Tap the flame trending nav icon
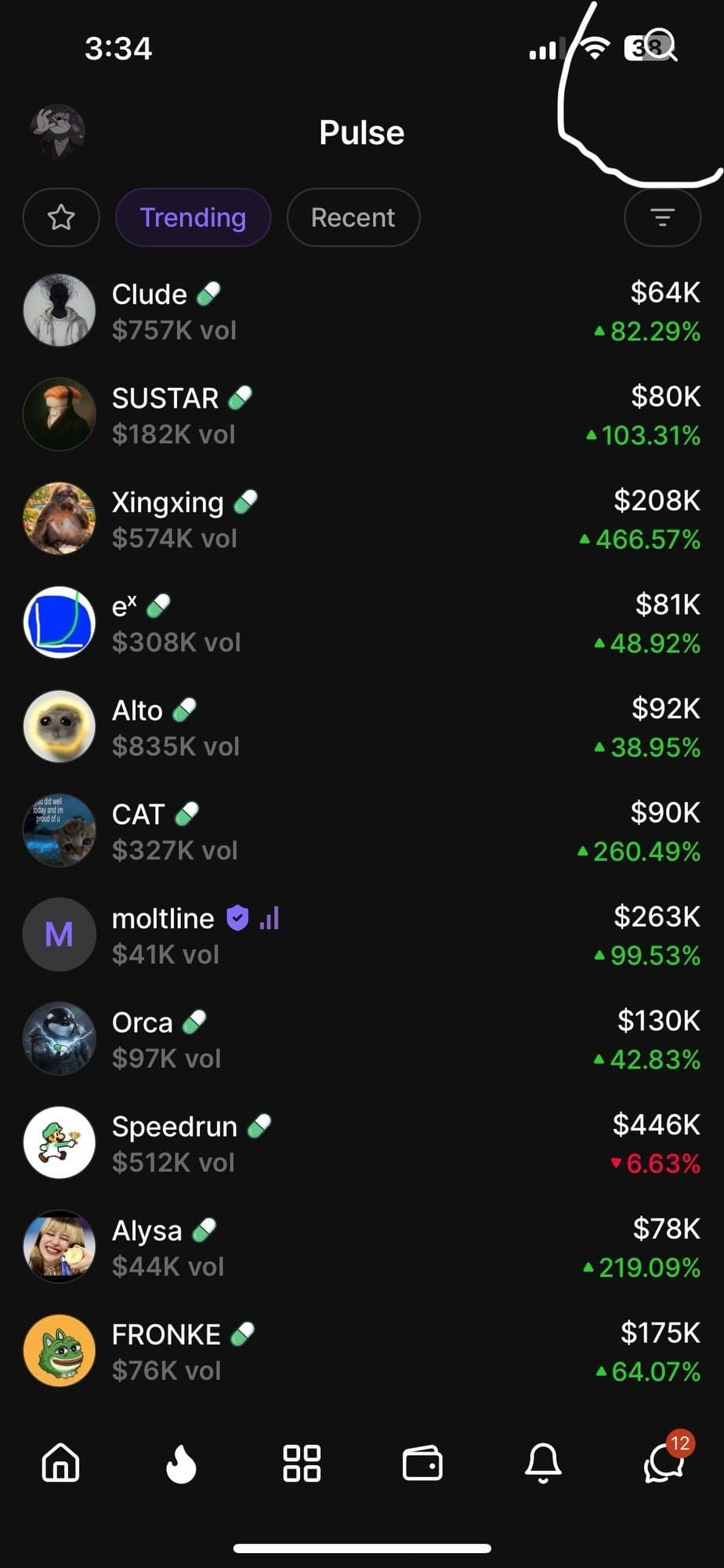This screenshot has height=1568, width=724. click(181, 1463)
